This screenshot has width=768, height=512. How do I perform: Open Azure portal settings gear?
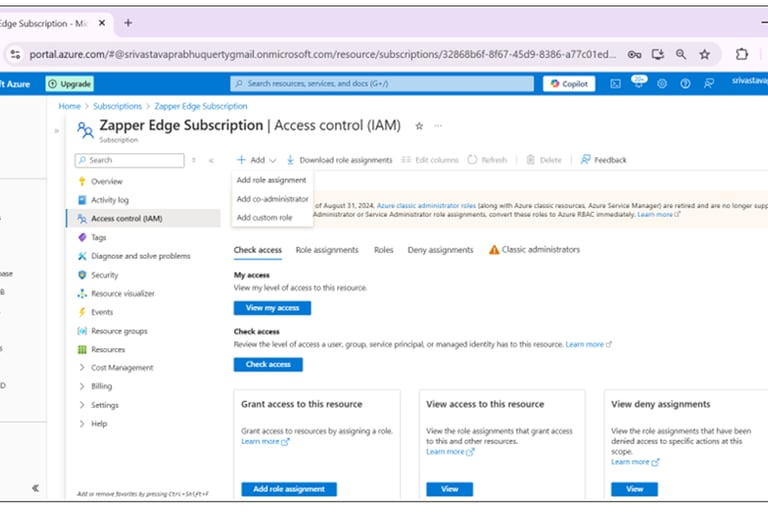click(x=662, y=84)
